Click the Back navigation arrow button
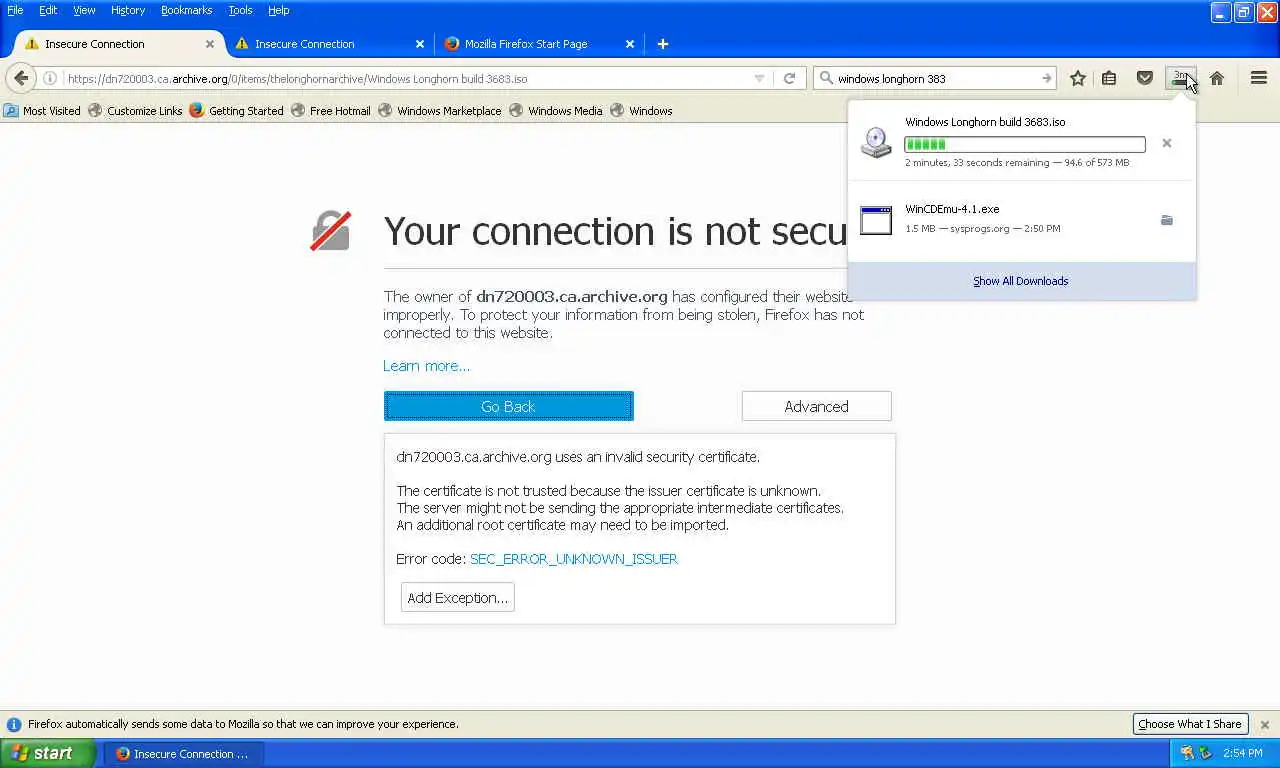 click(21, 78)
